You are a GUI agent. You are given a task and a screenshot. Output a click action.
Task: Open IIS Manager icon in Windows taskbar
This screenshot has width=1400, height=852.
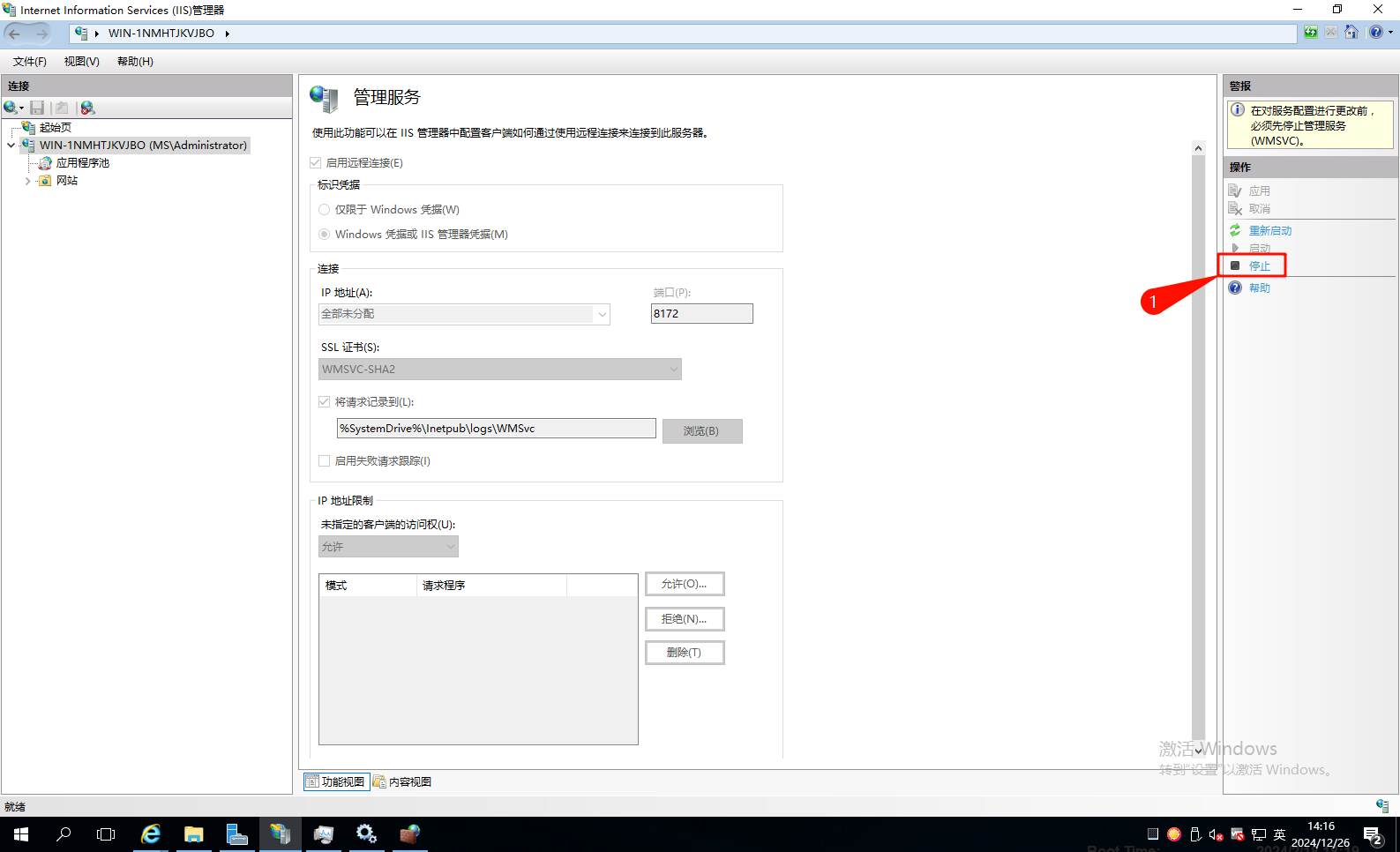click(x=280, y=833)
